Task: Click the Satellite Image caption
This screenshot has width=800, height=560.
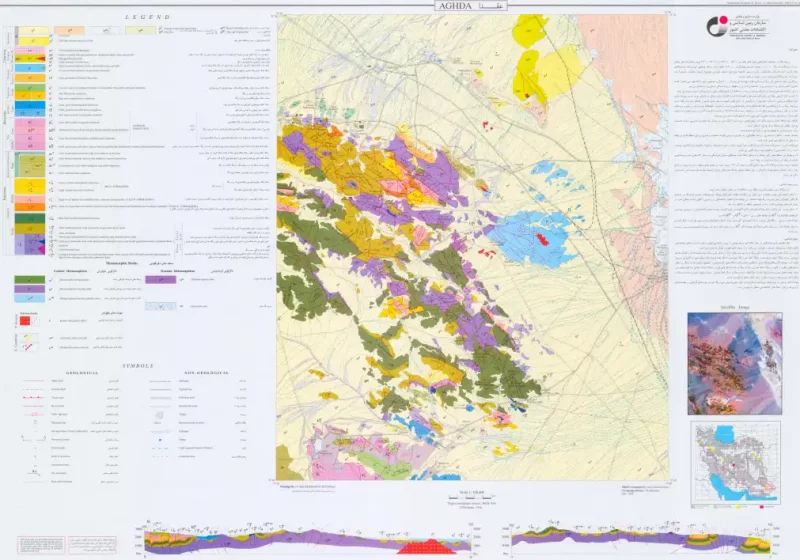Action: (734, 308)
